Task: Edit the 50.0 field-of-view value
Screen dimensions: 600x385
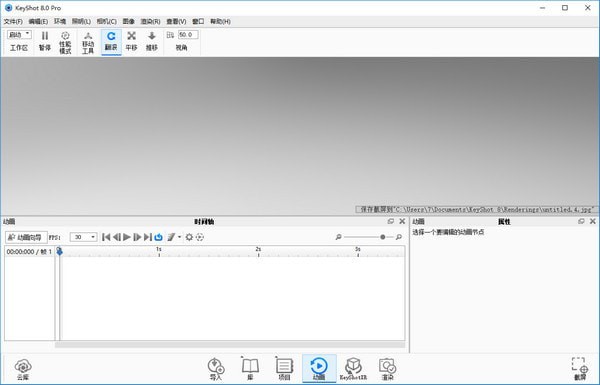Action: point(188,35)
